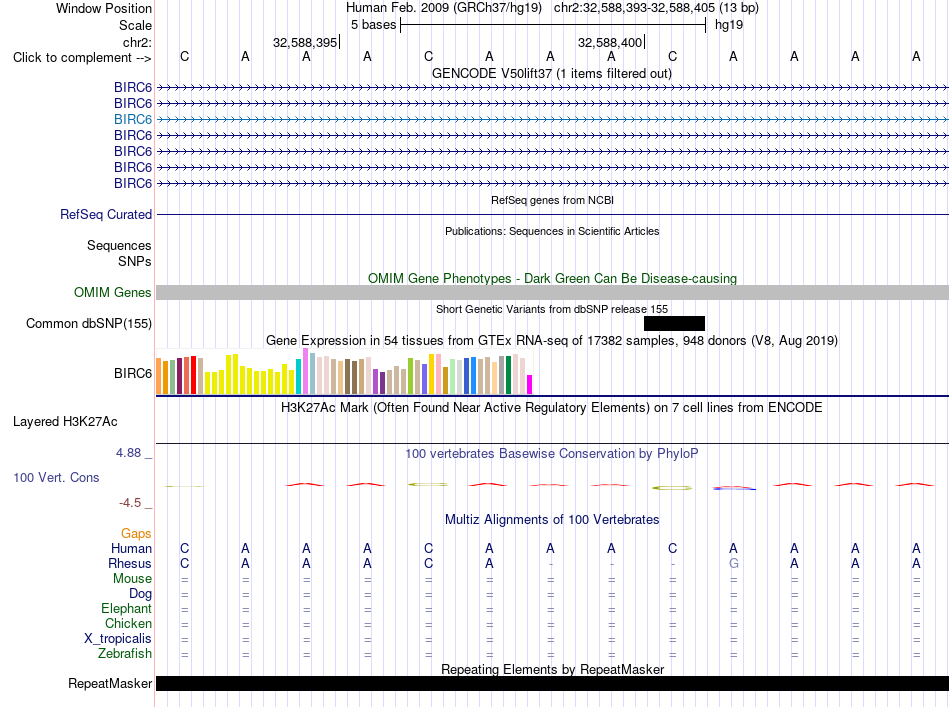
Task: Click the Repeating Elements by RepeatMasker title
Action: click(x=553, y=669)
